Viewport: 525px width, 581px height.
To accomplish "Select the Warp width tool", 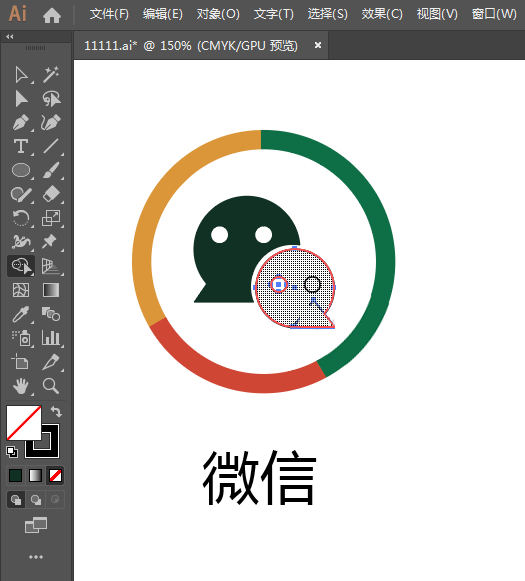I will pyautogui.click(x=21, y=242).
